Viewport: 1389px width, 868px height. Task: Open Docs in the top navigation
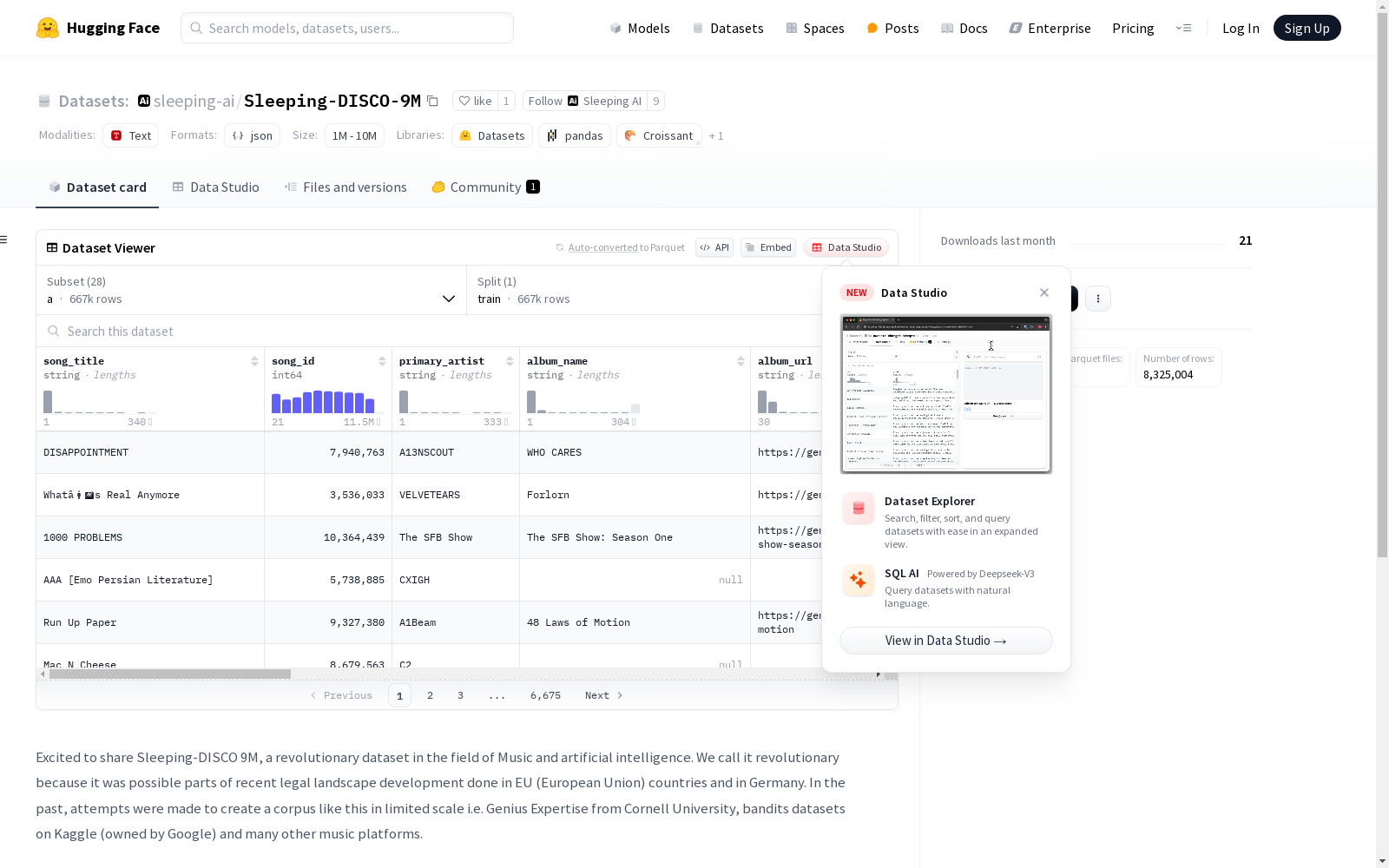coord(964,28)
